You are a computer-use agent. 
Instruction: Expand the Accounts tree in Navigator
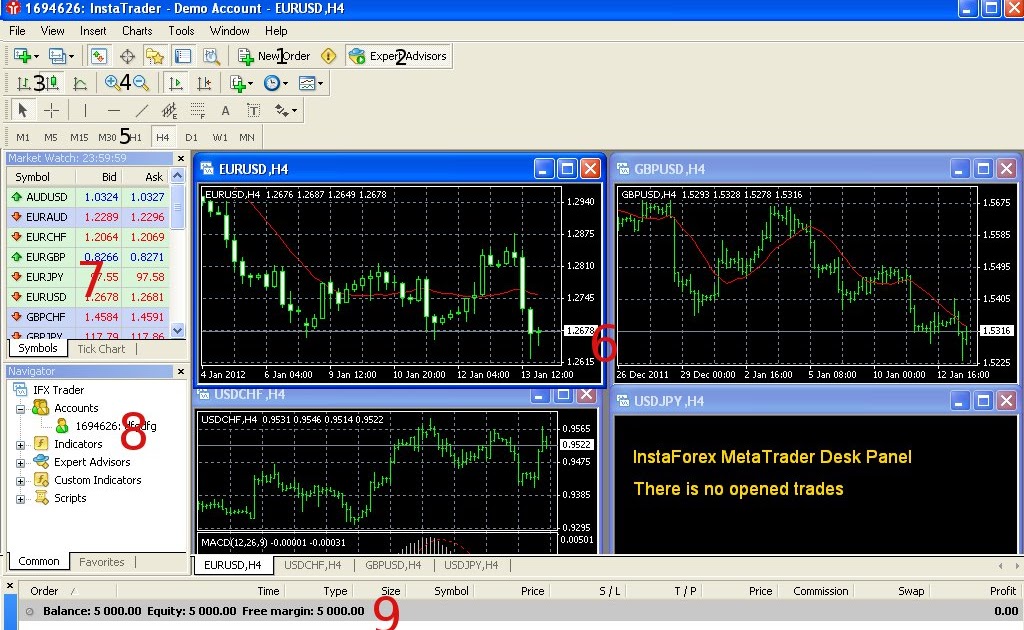[22, 407]
